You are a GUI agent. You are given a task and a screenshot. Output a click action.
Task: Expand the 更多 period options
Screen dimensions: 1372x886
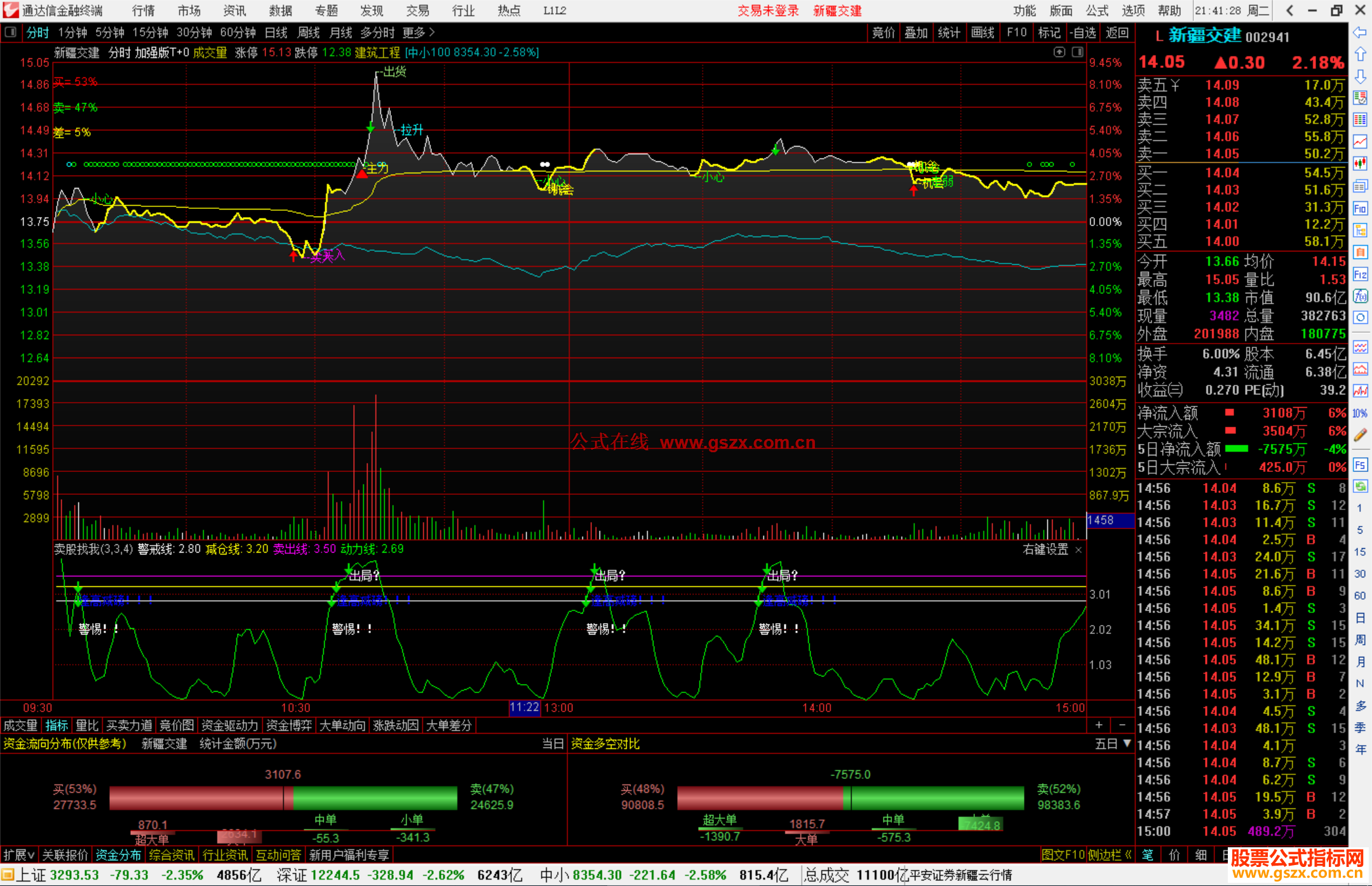(x=419, y=32)
